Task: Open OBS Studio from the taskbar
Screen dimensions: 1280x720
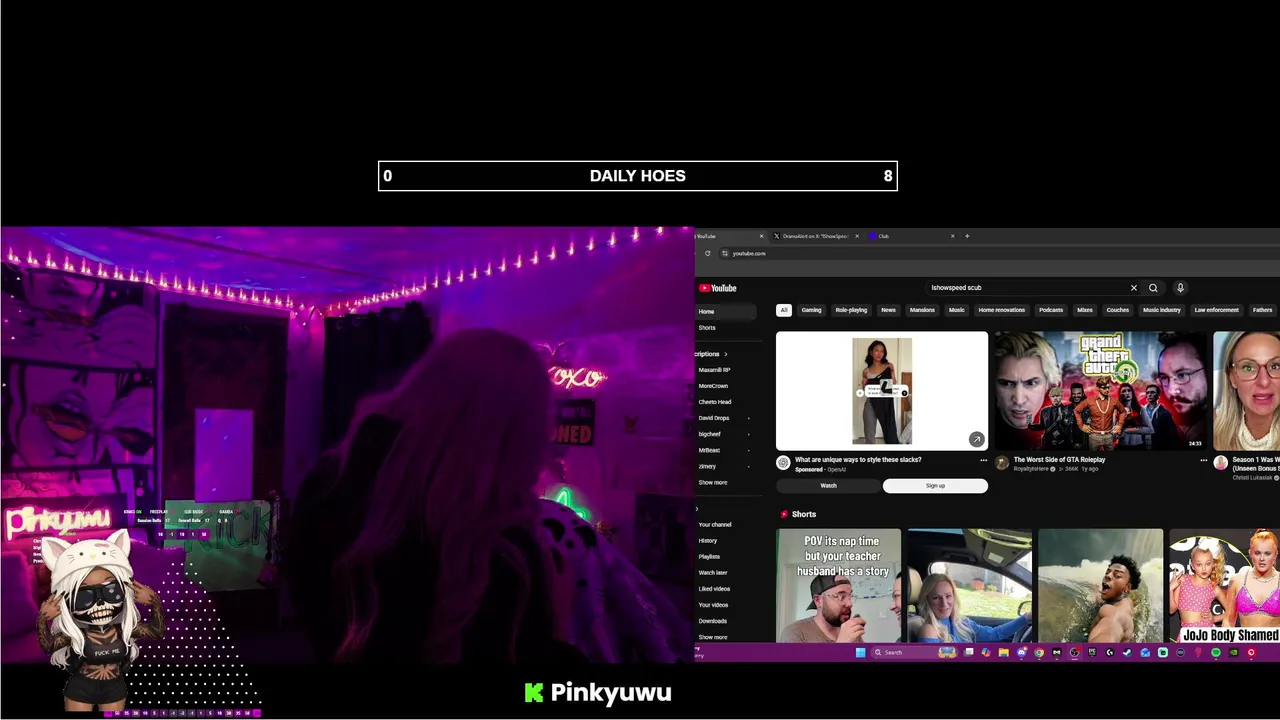Action: [x=1074, y=653]
